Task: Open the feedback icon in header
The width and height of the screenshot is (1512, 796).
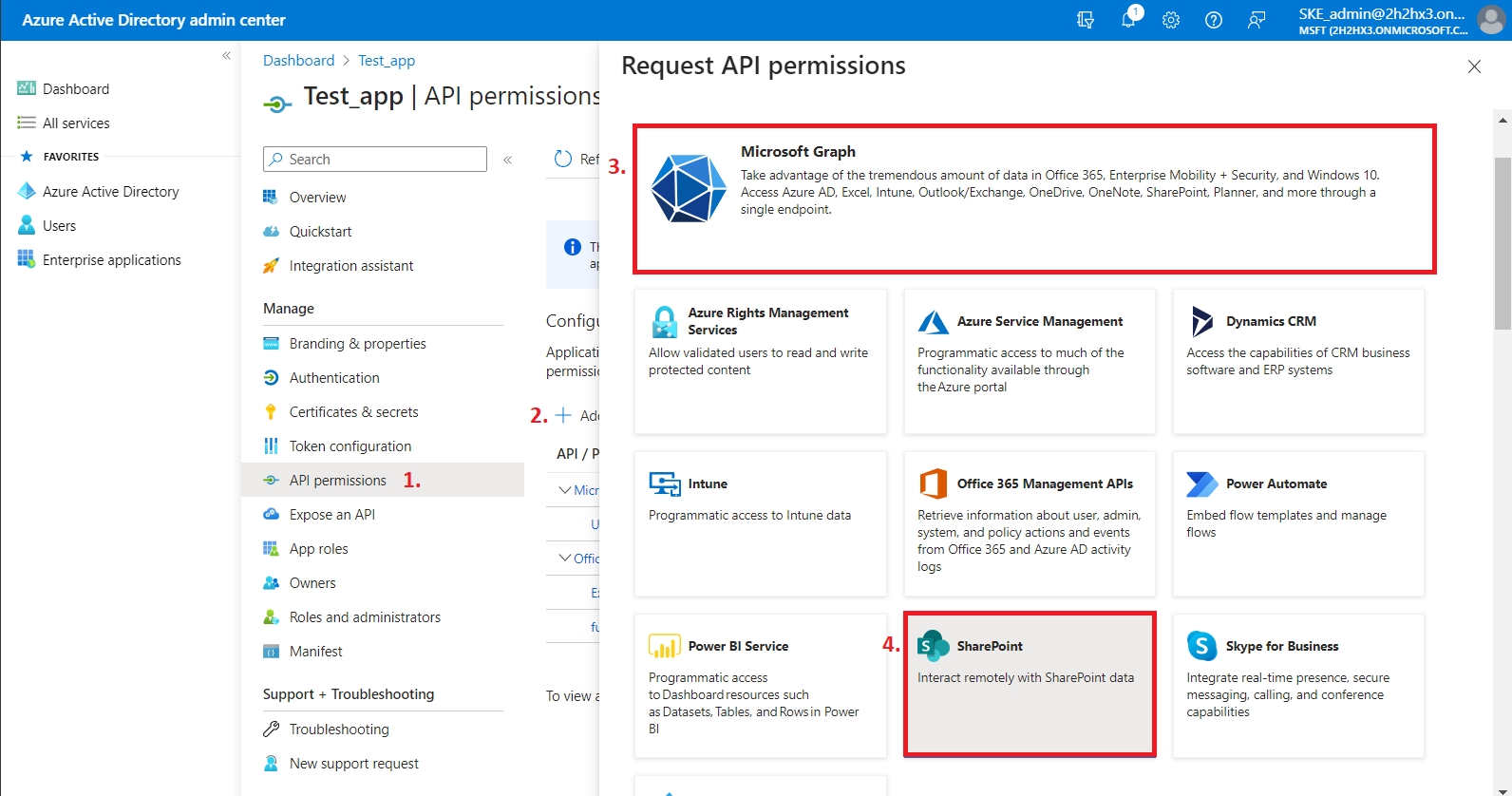Action: tap(1257, 20)
